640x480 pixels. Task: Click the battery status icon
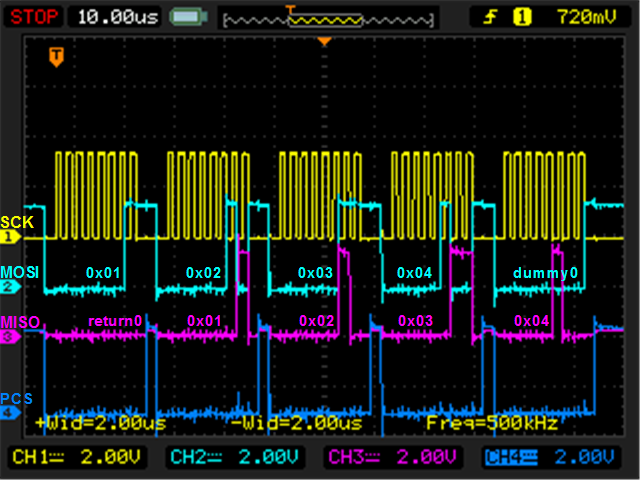tap(189, 17)
